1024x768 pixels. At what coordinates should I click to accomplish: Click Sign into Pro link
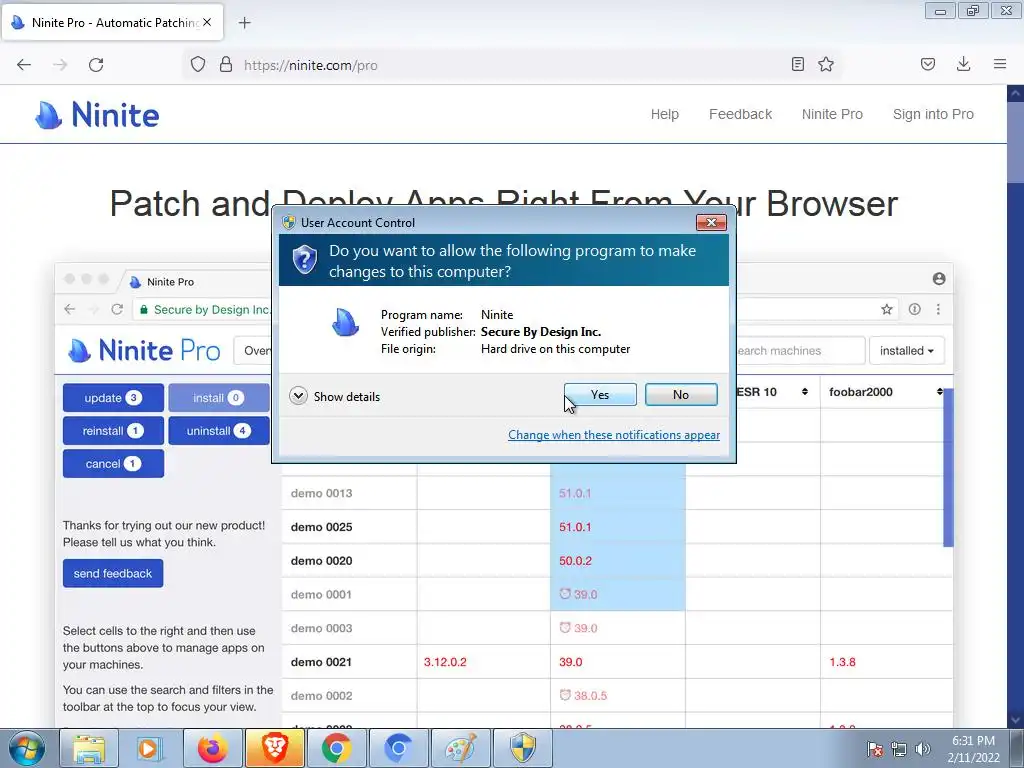[x=933, y=114]
